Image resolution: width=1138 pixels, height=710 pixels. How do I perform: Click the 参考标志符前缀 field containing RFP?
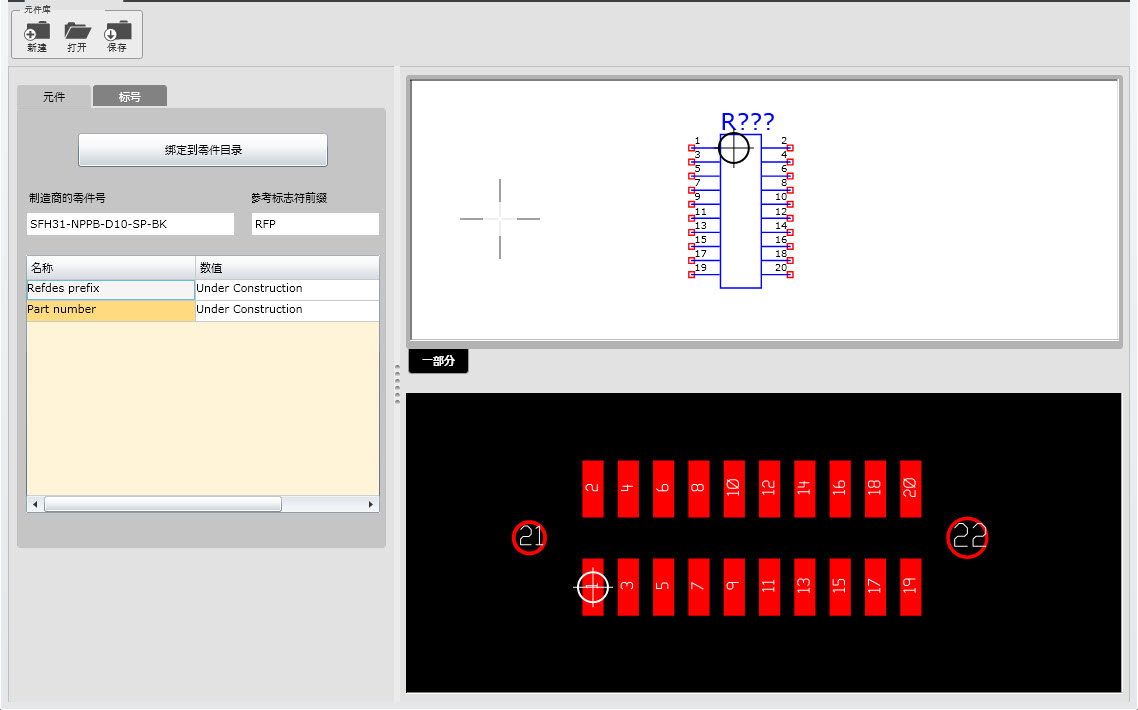[x=315, y=224]
